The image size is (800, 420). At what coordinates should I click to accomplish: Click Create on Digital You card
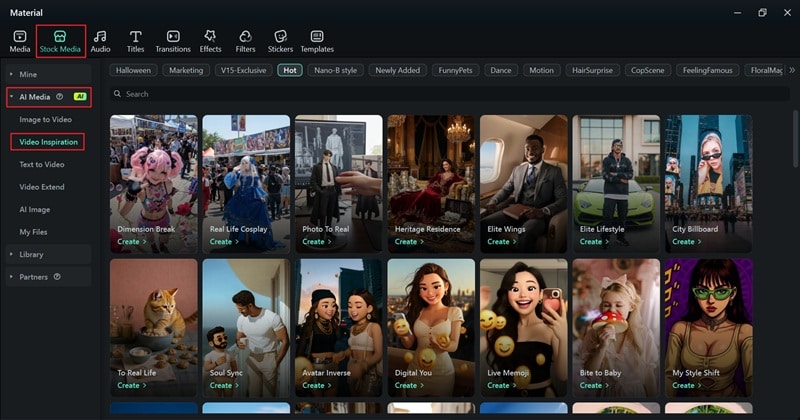409,385
